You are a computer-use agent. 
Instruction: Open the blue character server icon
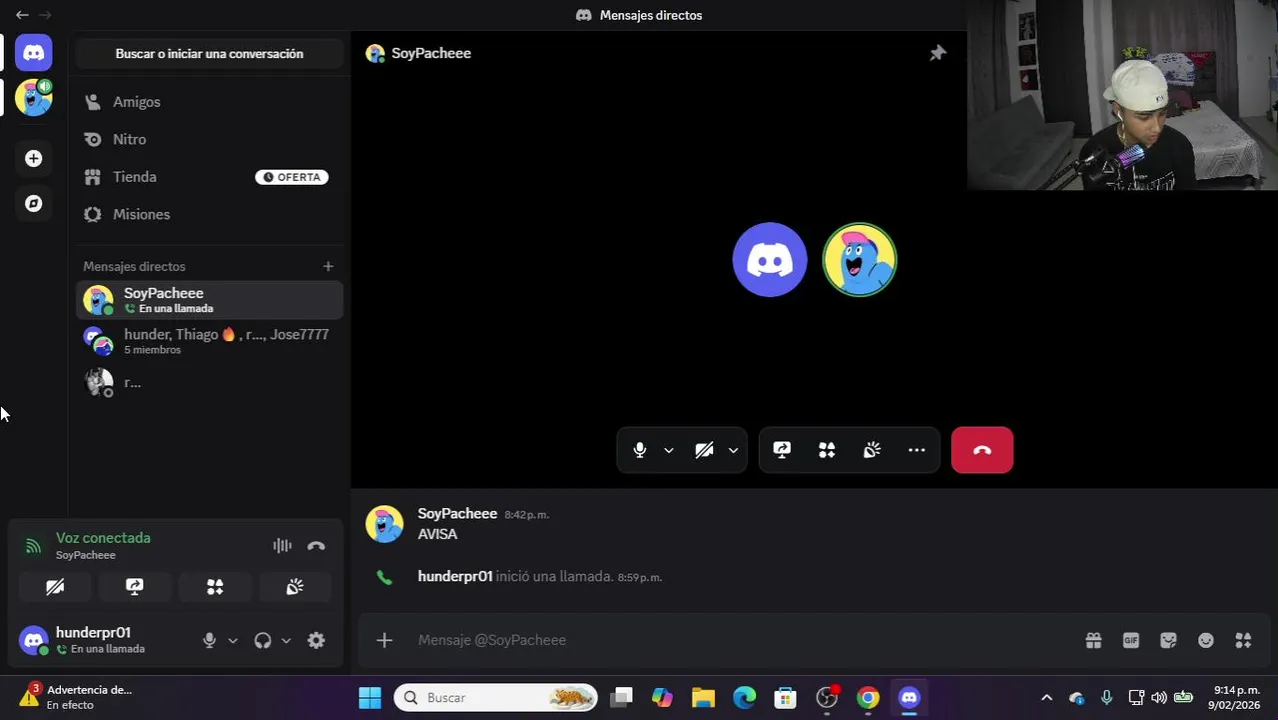pyautogui.click(x=34, y=98)
